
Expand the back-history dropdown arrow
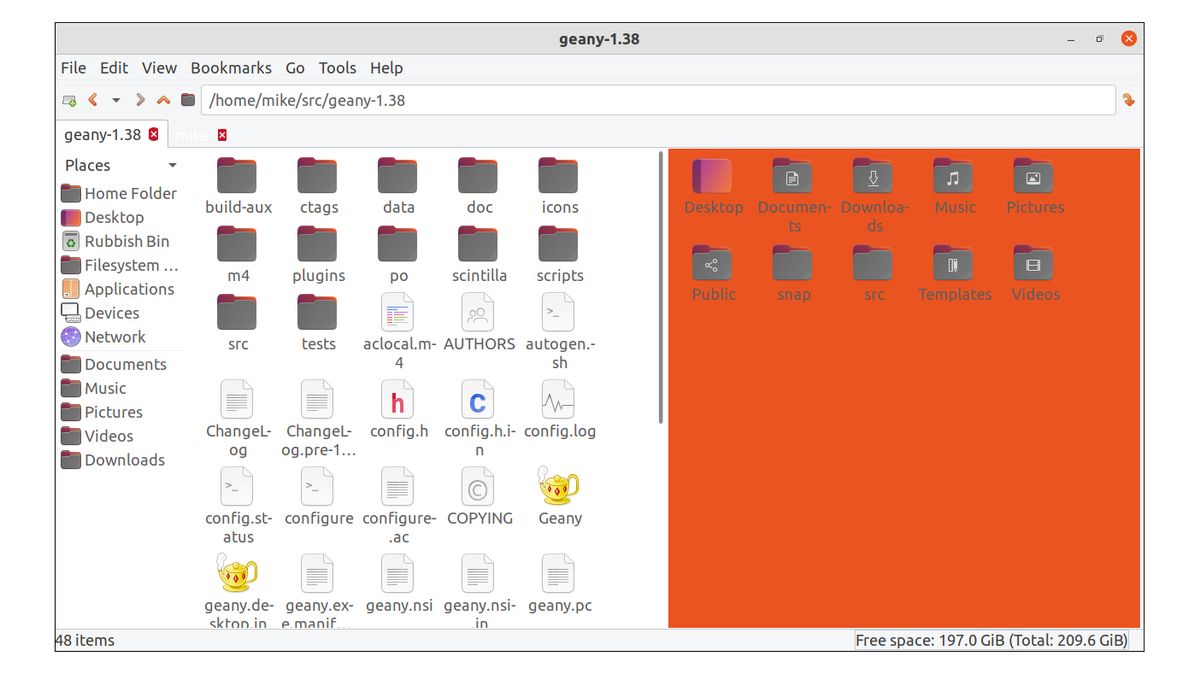[x=115, y=100]
